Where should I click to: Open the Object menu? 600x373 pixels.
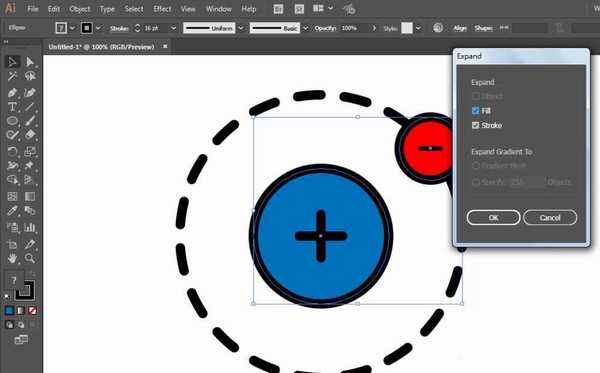click(80, 9)
